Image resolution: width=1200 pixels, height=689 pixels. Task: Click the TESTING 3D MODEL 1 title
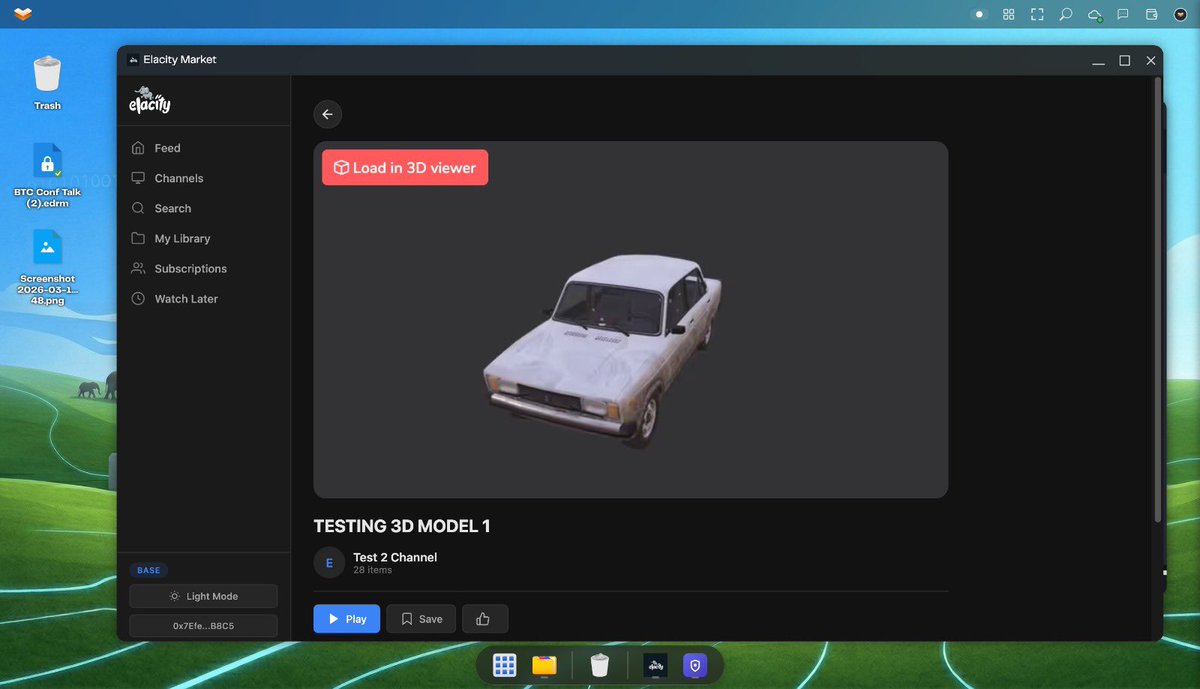[x=402, y=526]
